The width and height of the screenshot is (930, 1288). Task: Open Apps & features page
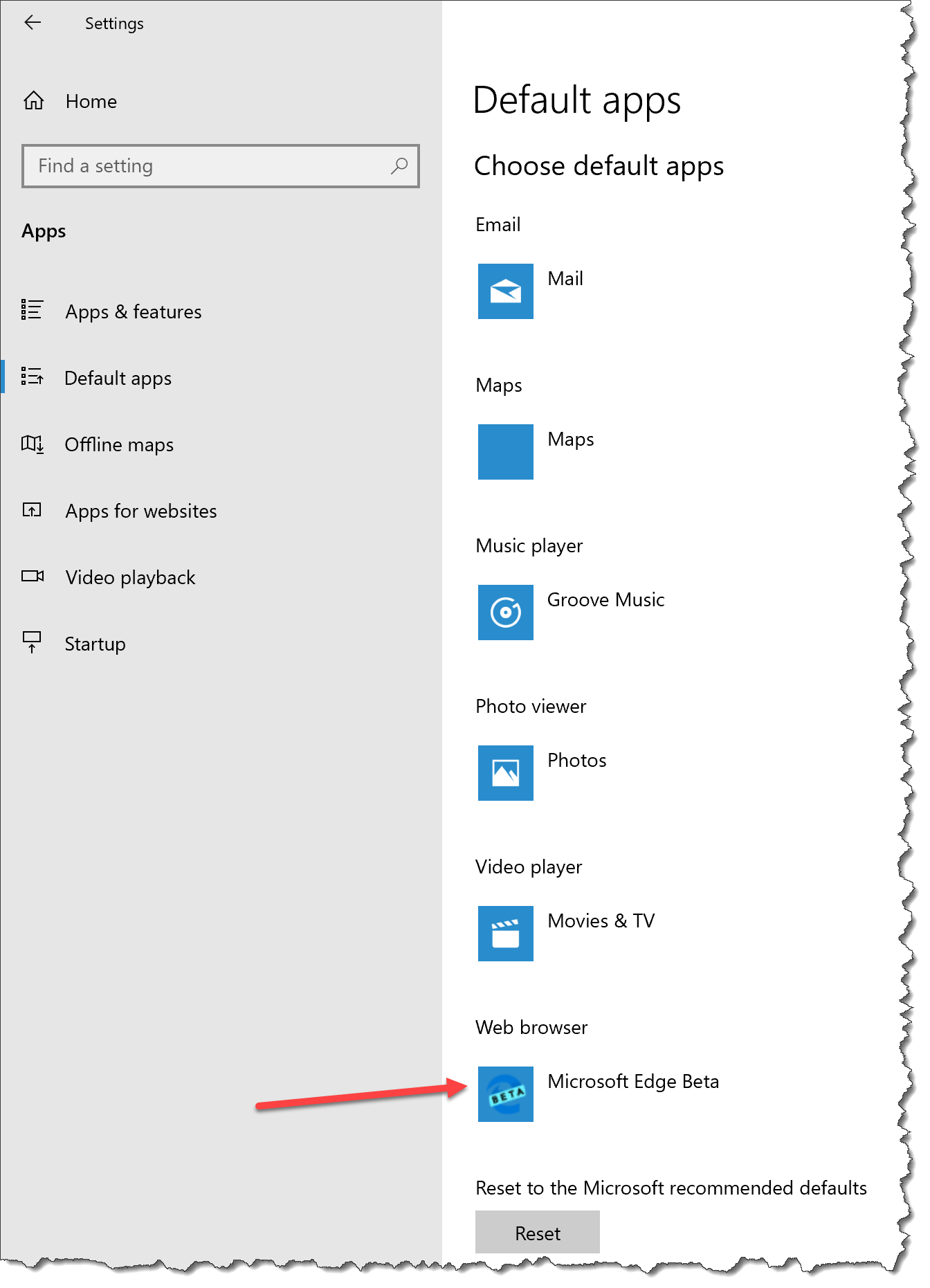click(134, 312)
